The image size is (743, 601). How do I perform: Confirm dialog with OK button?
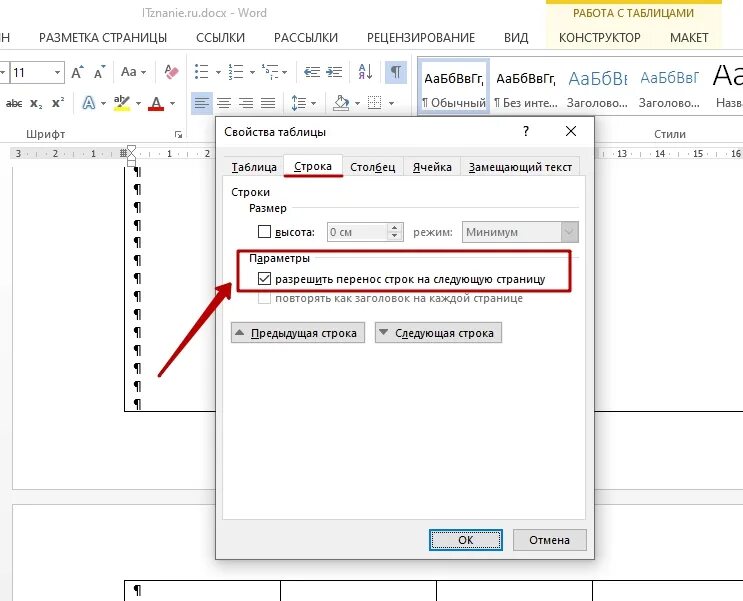[x=466, y=540]
